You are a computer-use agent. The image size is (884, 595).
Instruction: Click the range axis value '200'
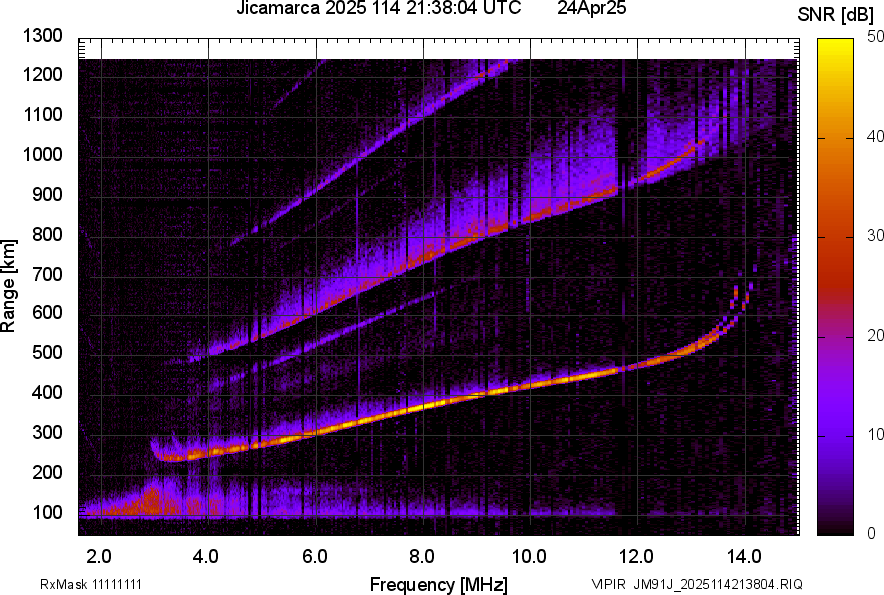tap(47, 472)
